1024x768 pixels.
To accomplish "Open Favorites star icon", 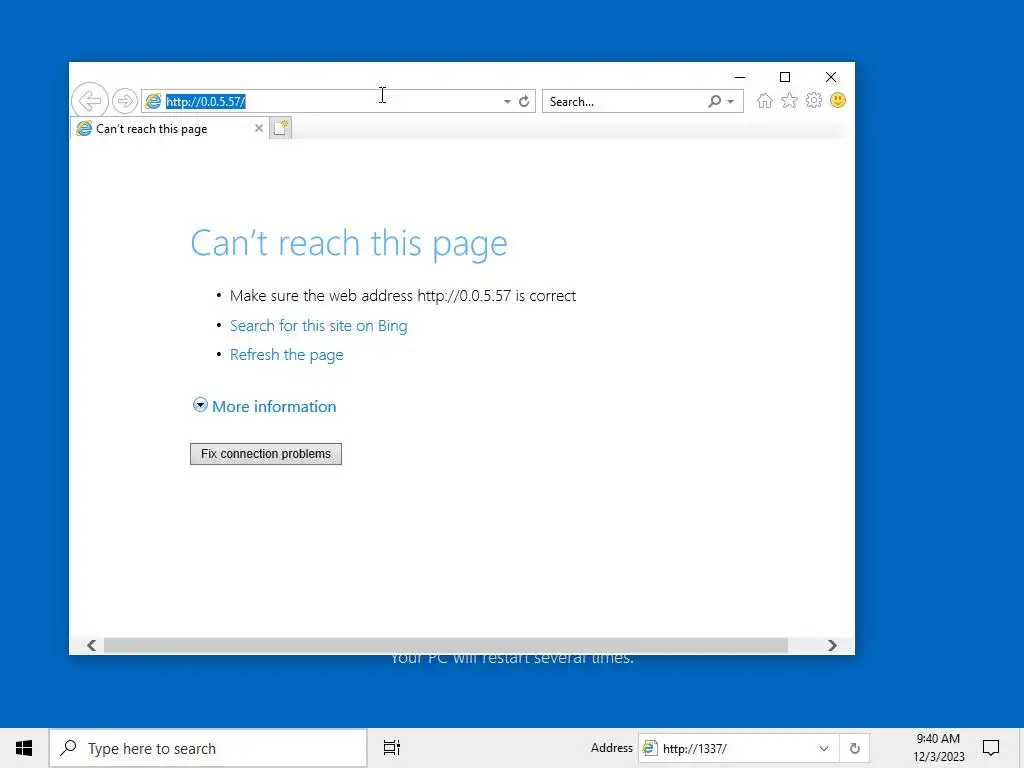I will [x=789, y=101].
